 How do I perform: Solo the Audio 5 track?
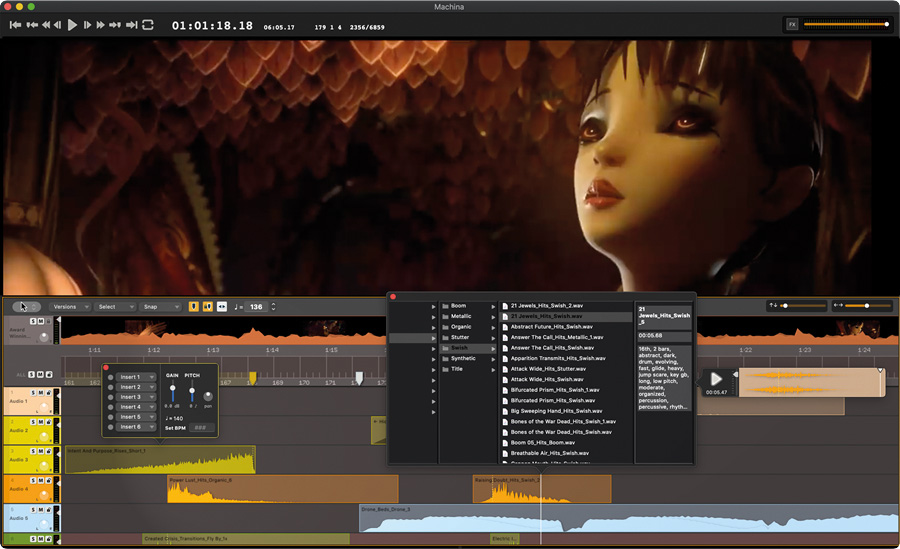[33, 510]
